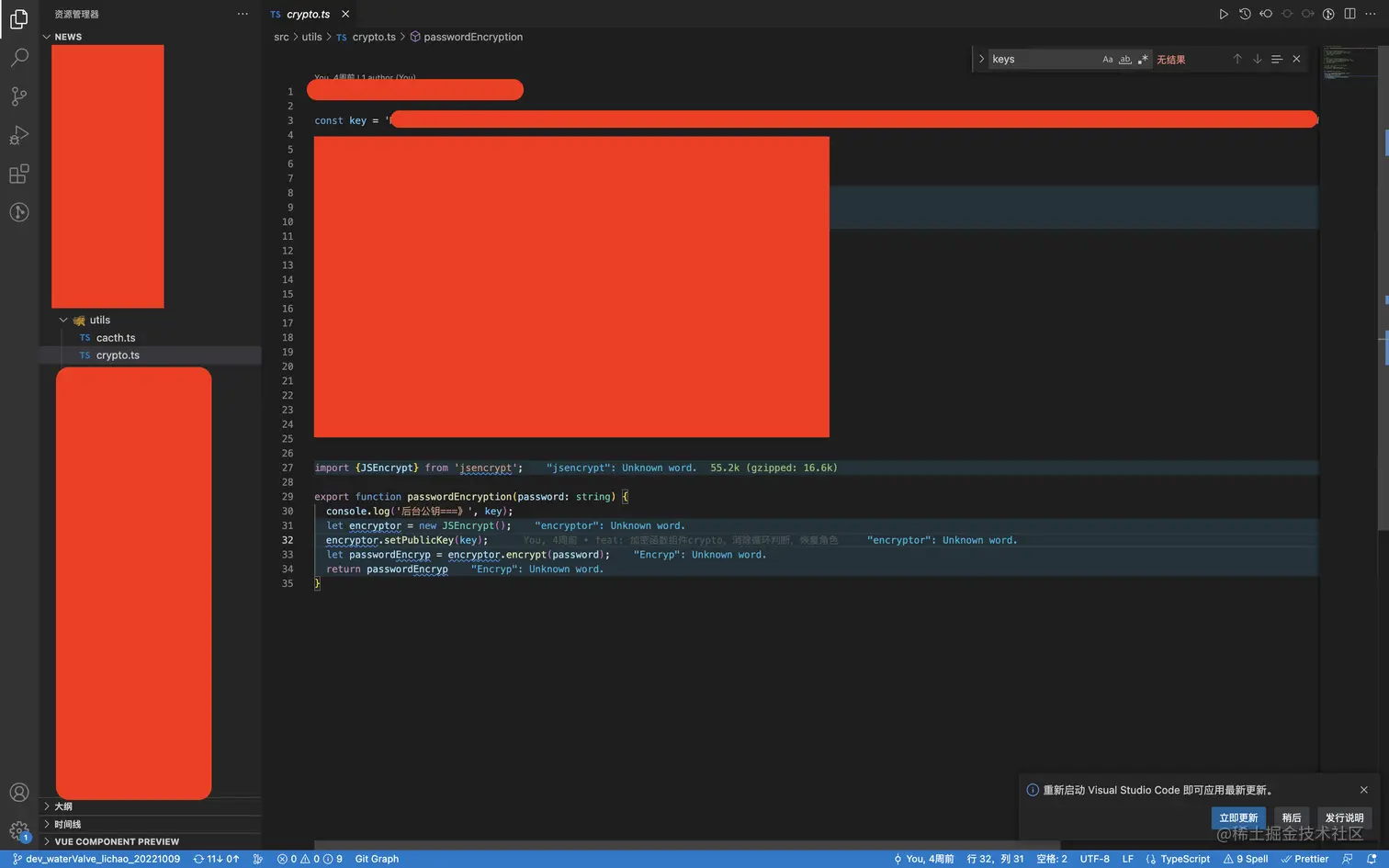This screenshot has width=1389, height=868.
Task: Open editor more actions ellipsis
Action: coord(1372,14)
